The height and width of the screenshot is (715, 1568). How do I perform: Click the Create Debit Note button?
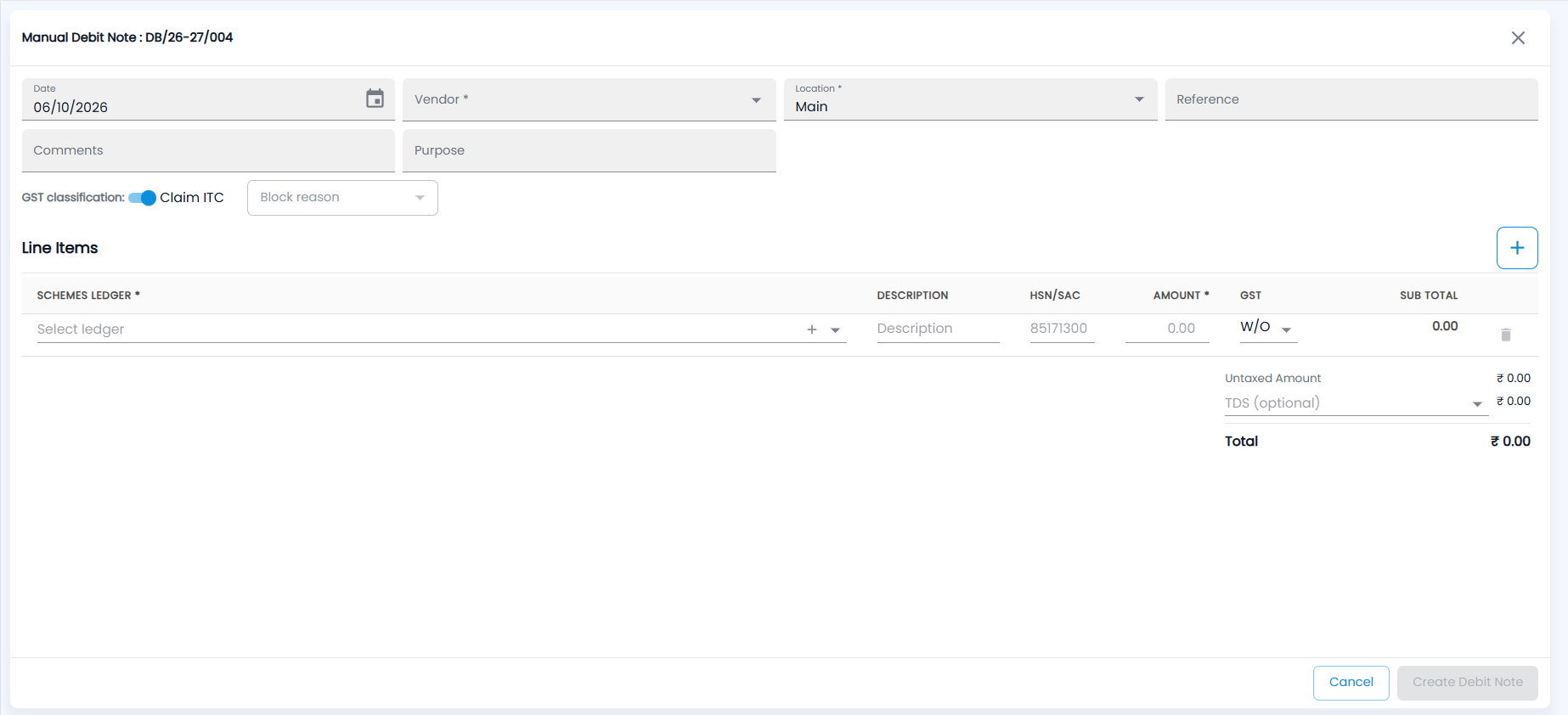pyautogui.click(x=1468, y=683)
